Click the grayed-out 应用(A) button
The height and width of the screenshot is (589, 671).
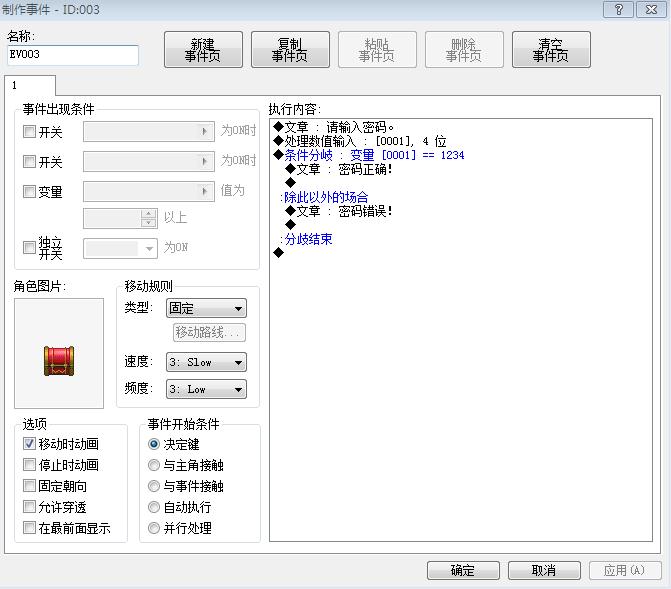[x=625, y=570]
